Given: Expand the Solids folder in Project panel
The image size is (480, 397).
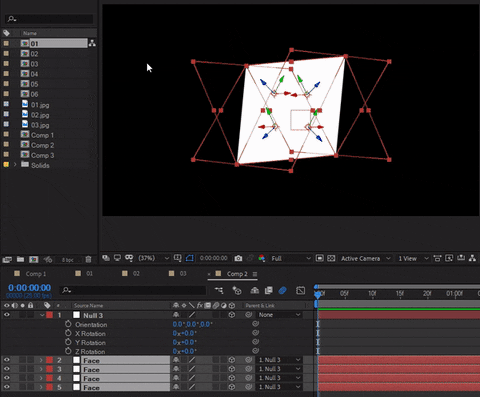Looking at the screenshot, I should pyautogui.click(x=15, y=165).
